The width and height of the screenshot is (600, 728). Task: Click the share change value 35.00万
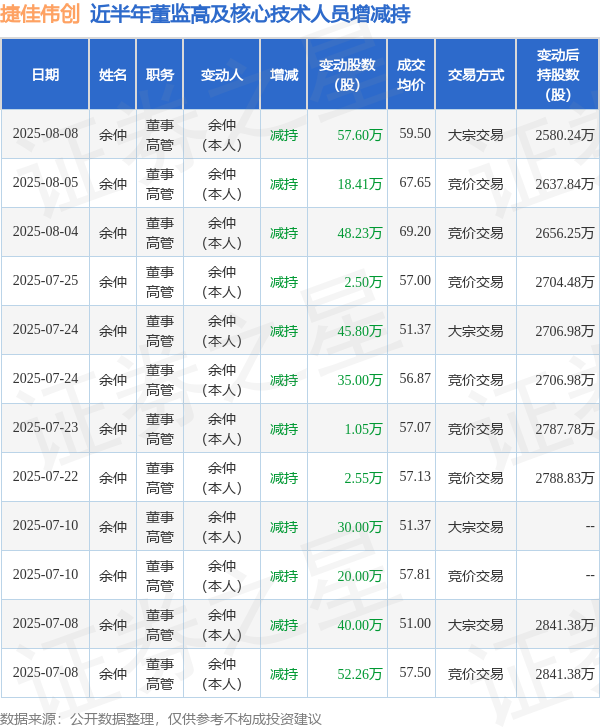pyautogui.click(x=359, y=380)
